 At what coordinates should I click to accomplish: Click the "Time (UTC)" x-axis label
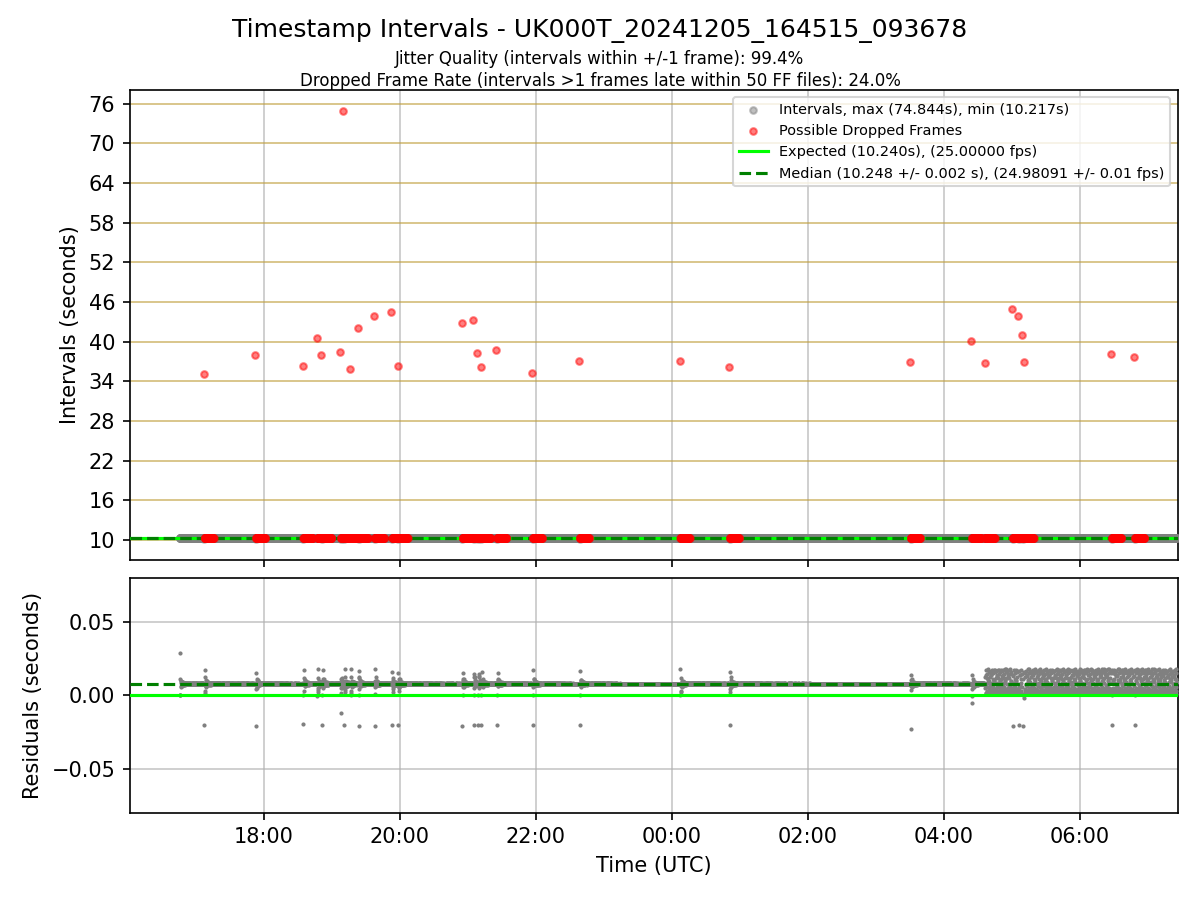pyautogui.click(x=653, y=865)
